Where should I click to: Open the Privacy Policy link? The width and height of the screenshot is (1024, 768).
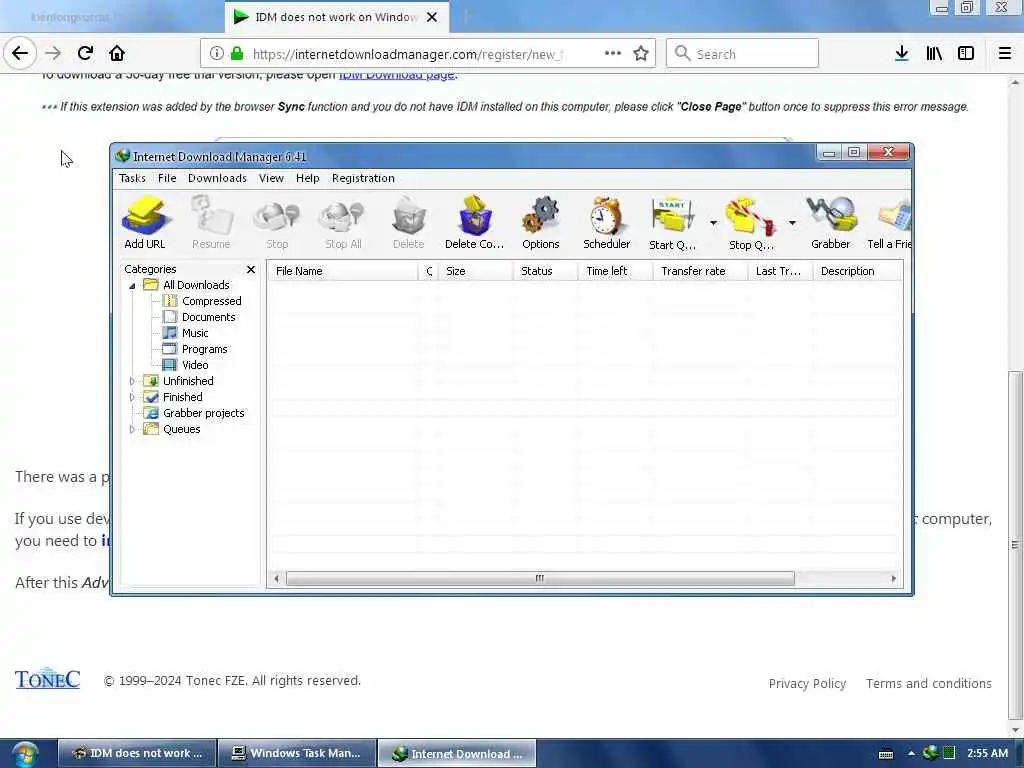tap(807, 684)
